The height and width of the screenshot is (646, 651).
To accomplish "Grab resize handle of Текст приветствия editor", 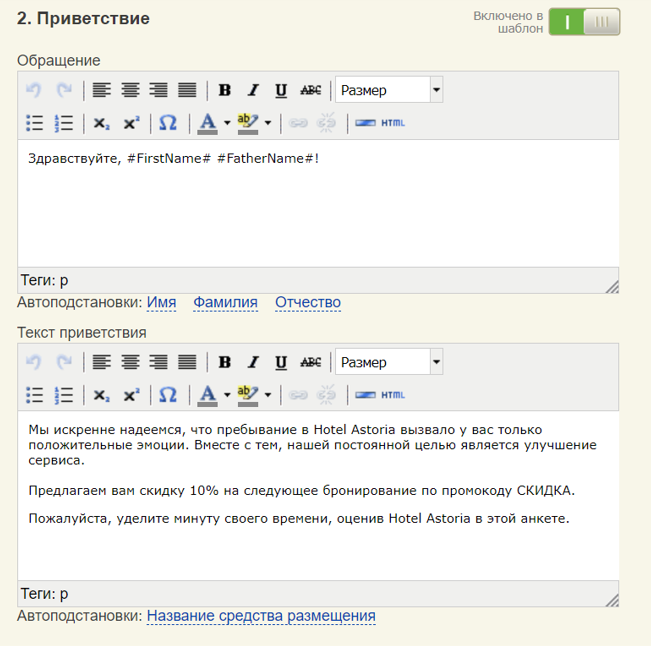I will [612, 600].
